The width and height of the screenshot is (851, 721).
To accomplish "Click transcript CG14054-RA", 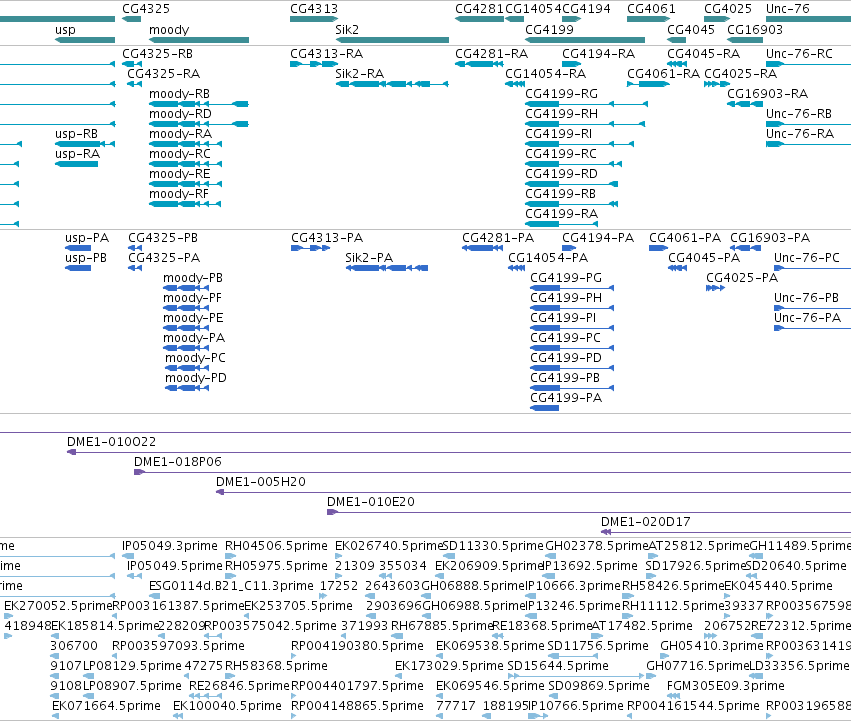I will point(545,74).
